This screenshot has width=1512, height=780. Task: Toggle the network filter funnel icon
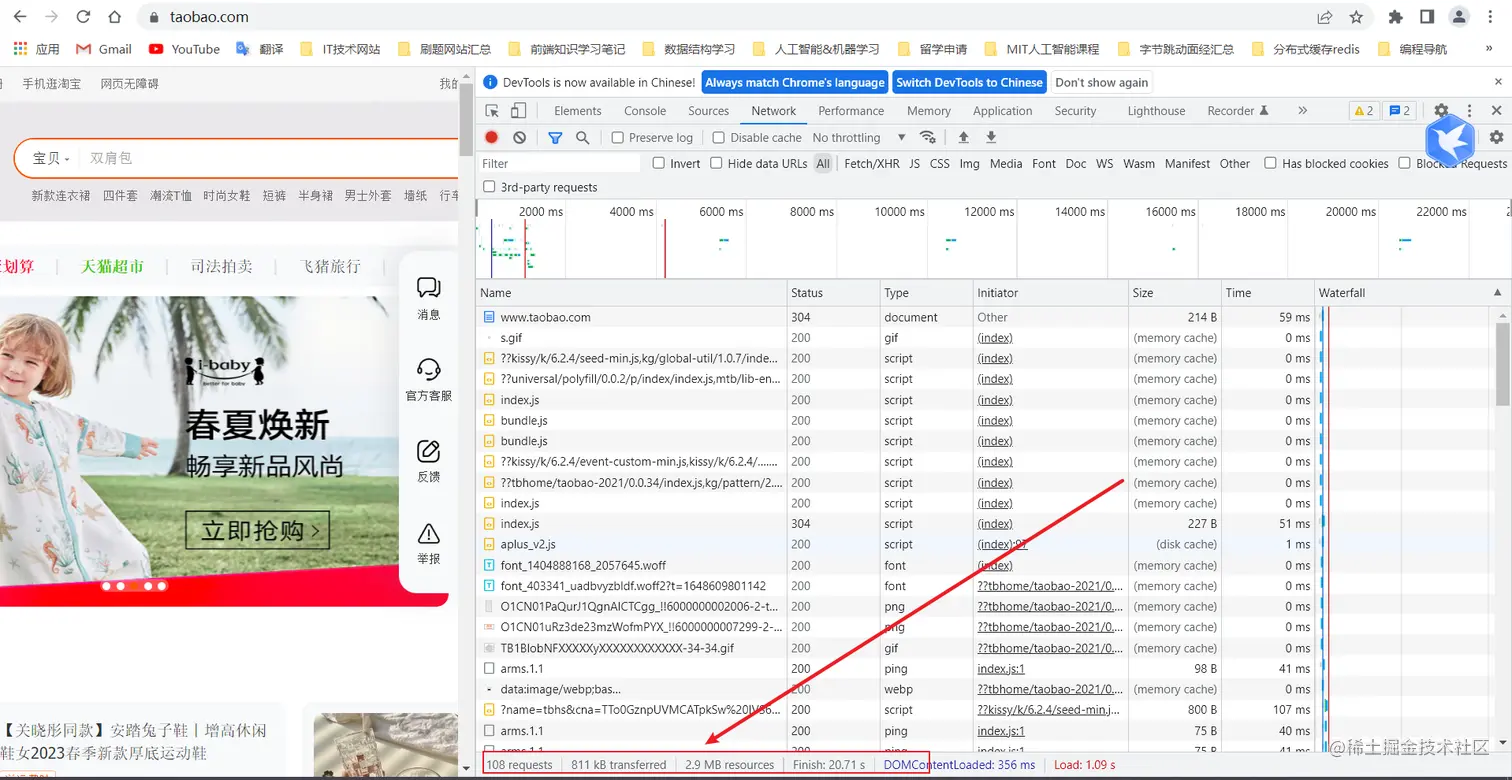555,137
